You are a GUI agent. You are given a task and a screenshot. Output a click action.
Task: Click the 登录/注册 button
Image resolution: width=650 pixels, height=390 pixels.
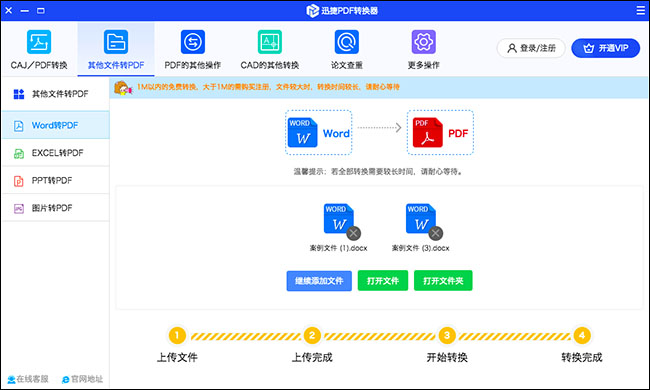pos(531,48)
